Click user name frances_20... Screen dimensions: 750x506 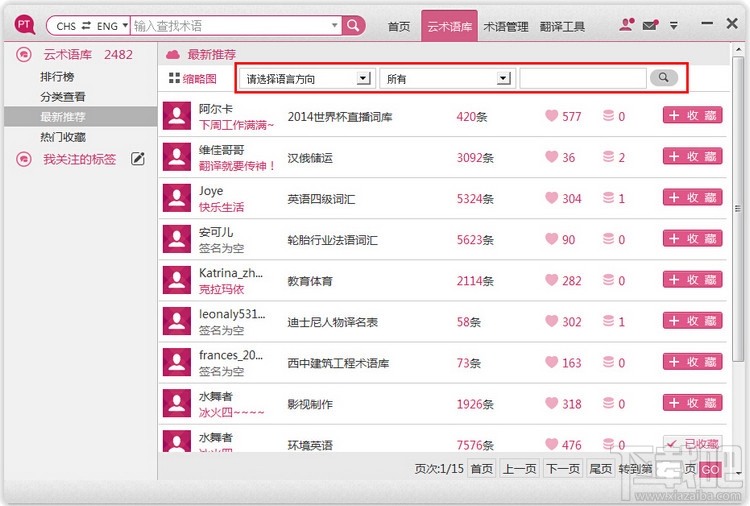click(231, 355)
